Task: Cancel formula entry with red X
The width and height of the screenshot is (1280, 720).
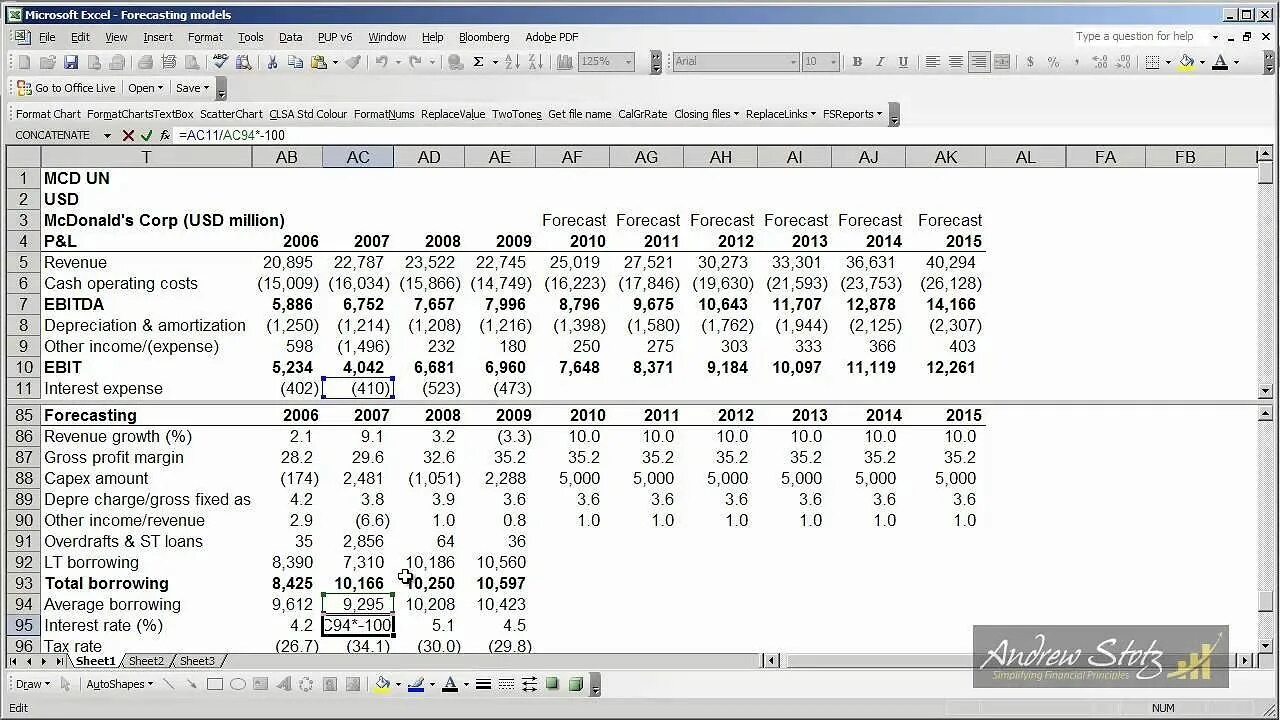Action: point(128,135)
